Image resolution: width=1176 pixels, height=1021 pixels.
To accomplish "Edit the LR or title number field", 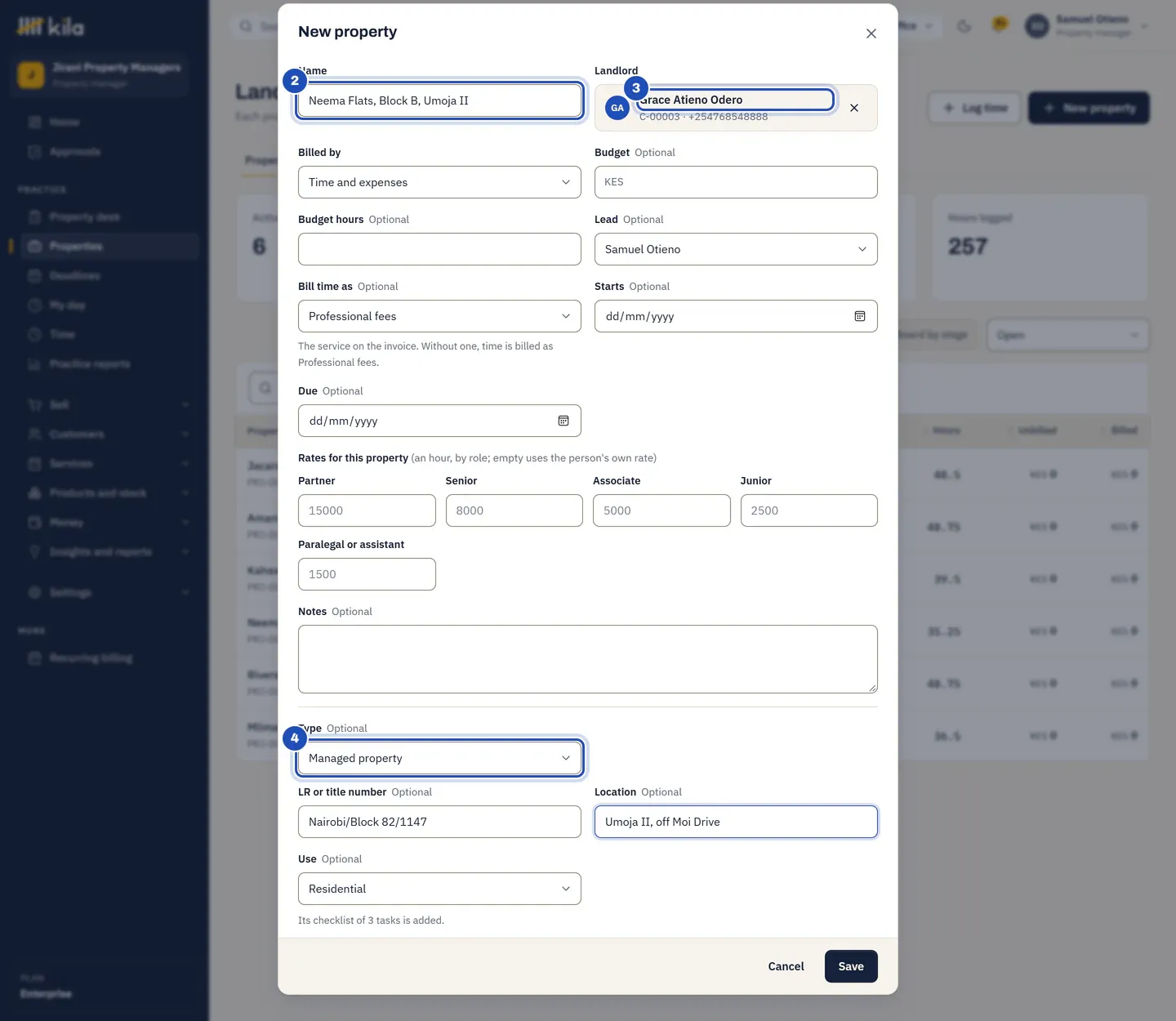I will pos(439,822).
